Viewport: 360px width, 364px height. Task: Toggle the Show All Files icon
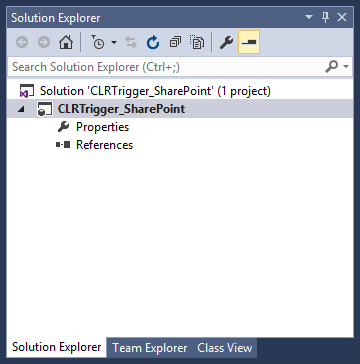click(197, 42)
